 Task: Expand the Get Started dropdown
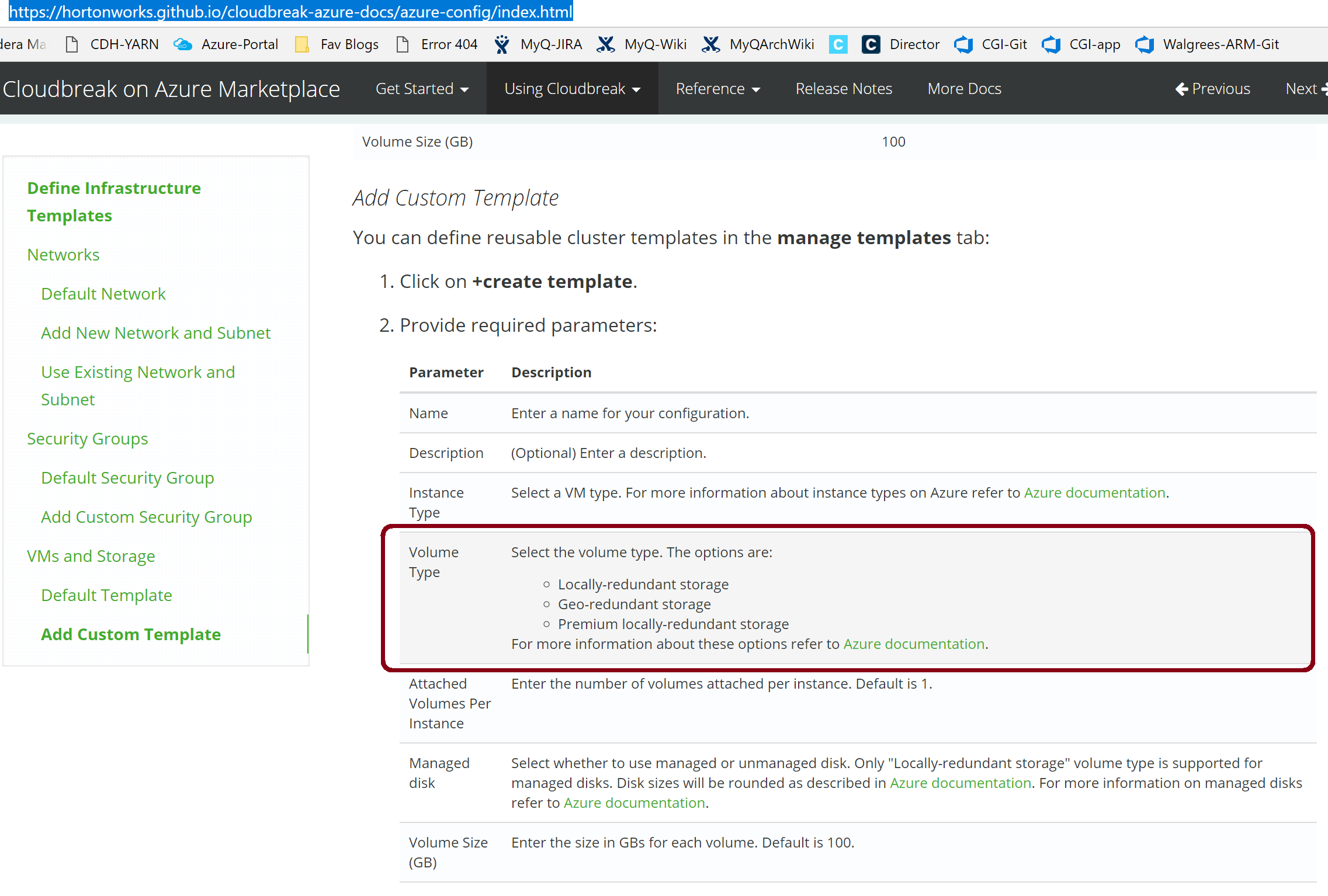point(422,88)
